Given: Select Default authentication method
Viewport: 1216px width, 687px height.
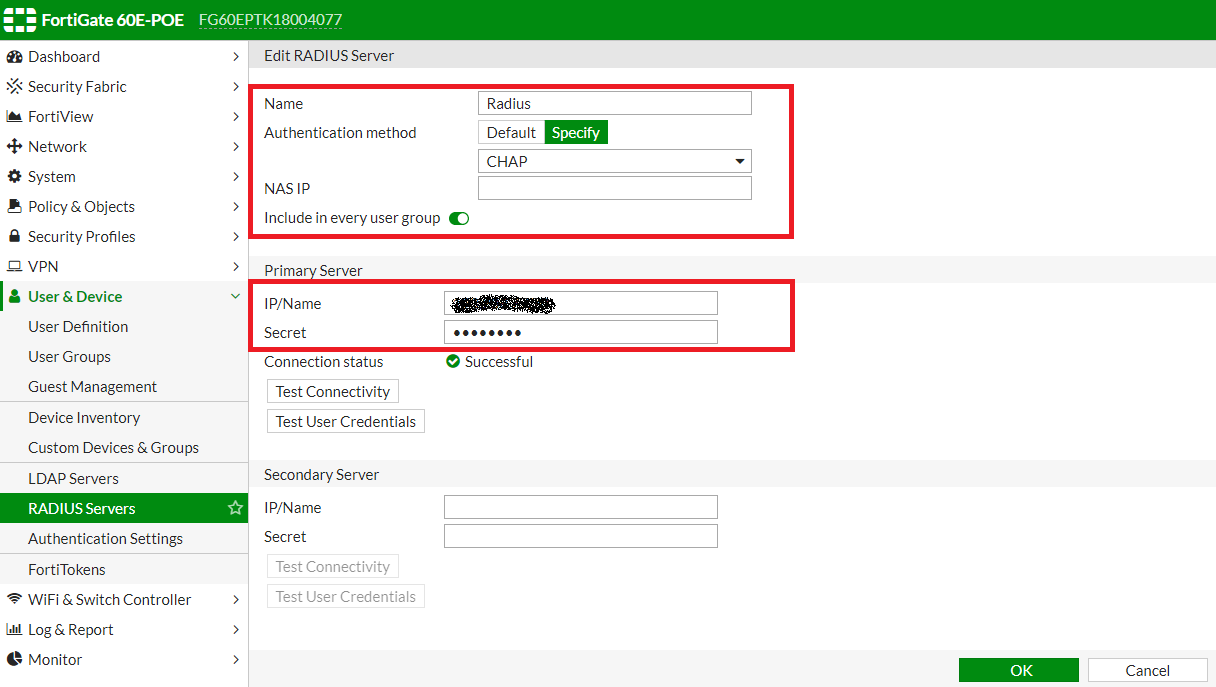Looking at the screenshot, I should coord(511,132).
